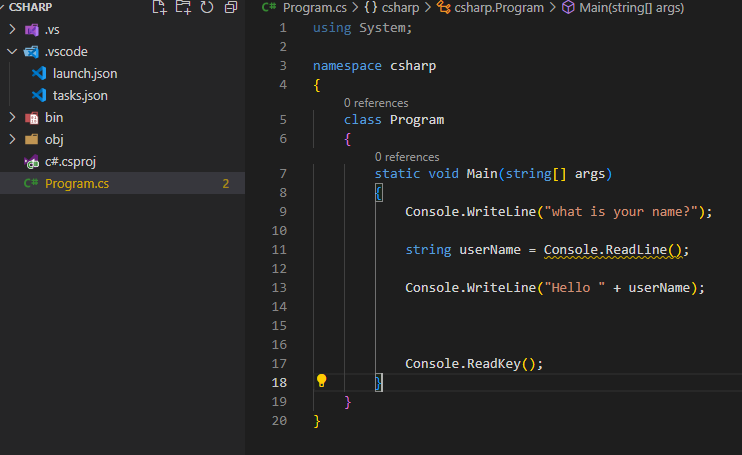742x455 pixels.
Task: Expand the .vs folder chevron
Action: (x=12, y=29)
